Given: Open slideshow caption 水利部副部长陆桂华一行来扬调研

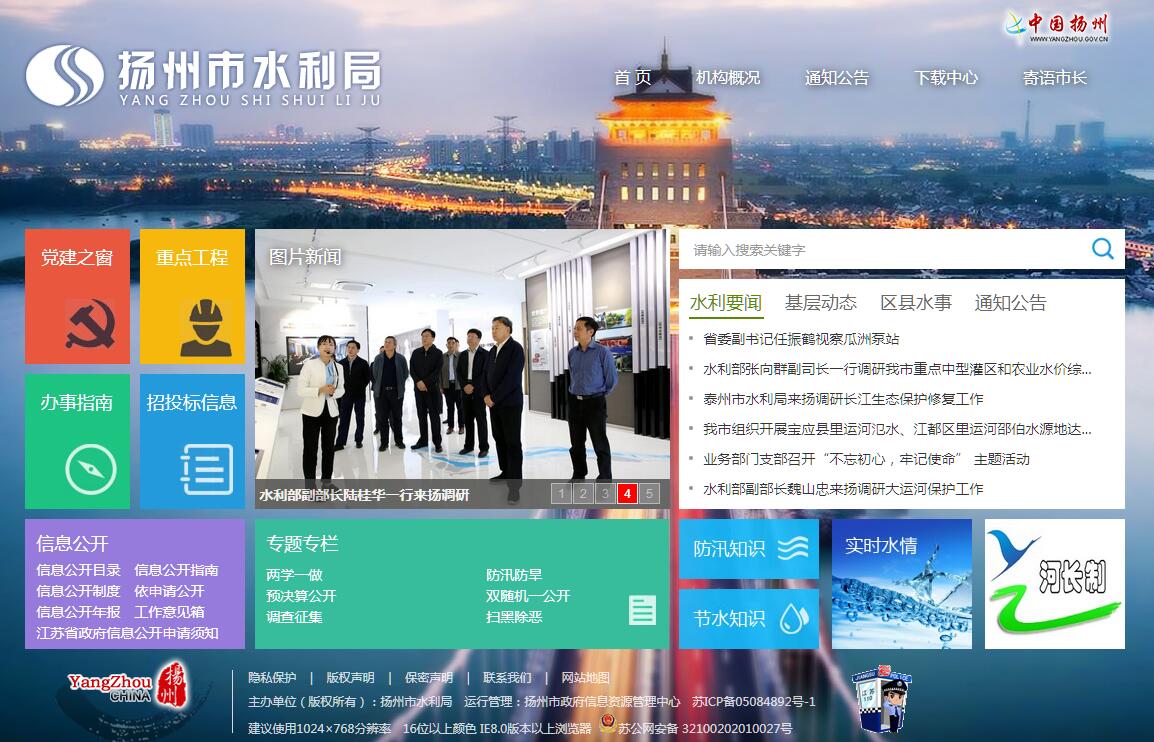Looking at the screenshot, I should 364,495.
